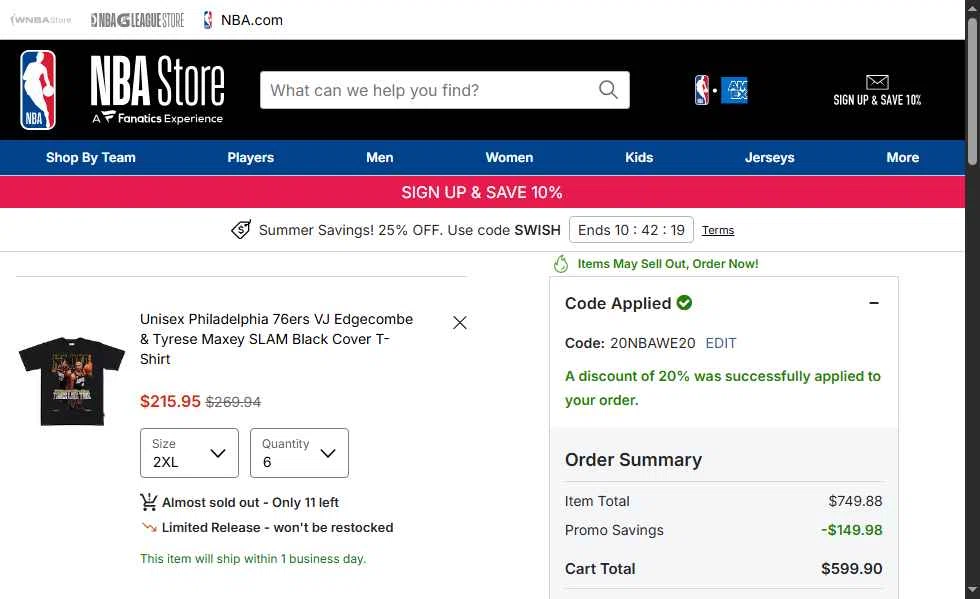Collapse the Code Applied section
The width and height of the screenshot is (980, 599).
click(874, 303)
